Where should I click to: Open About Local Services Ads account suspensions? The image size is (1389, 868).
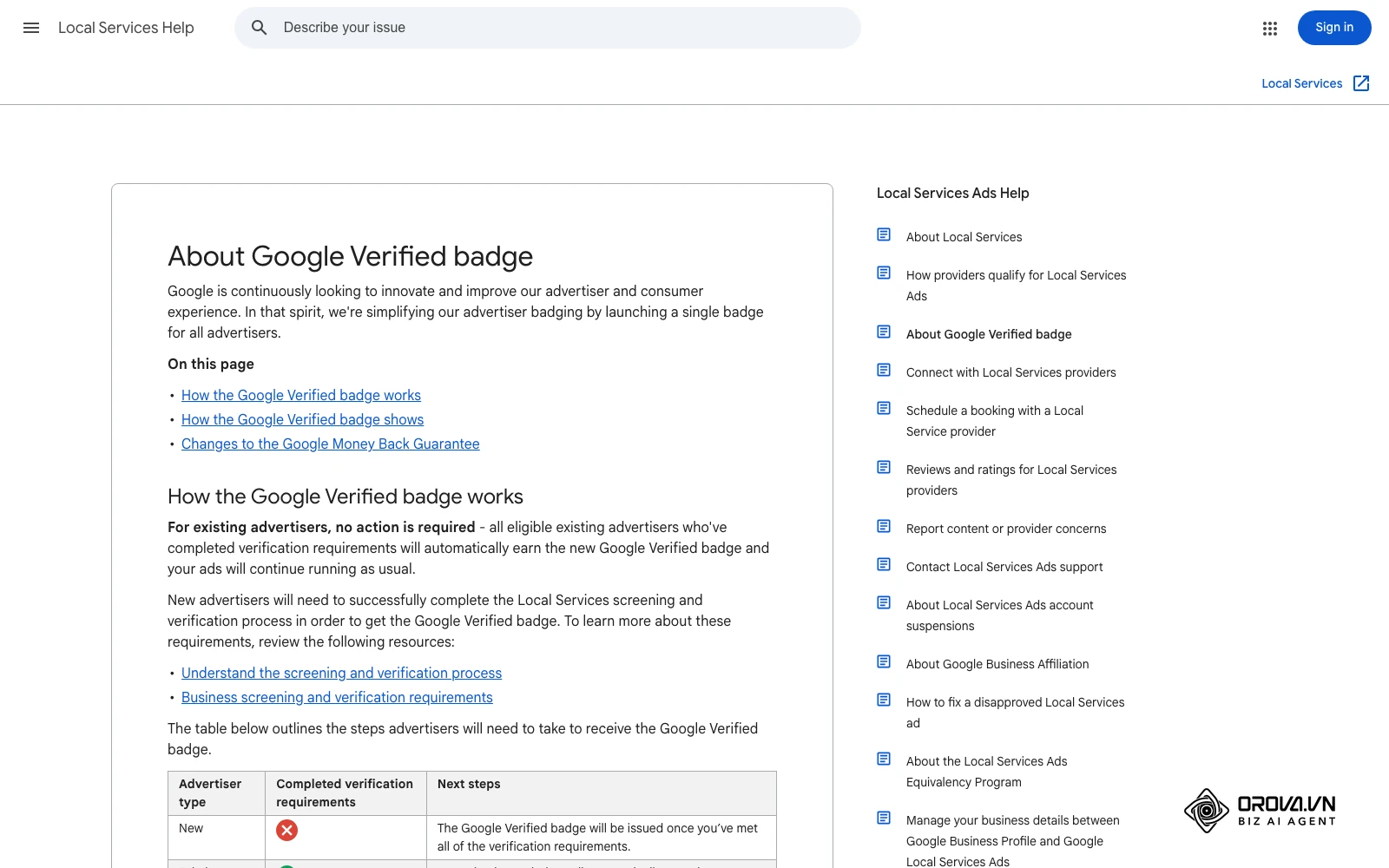pyautogui.click(x=1000, y=615)
